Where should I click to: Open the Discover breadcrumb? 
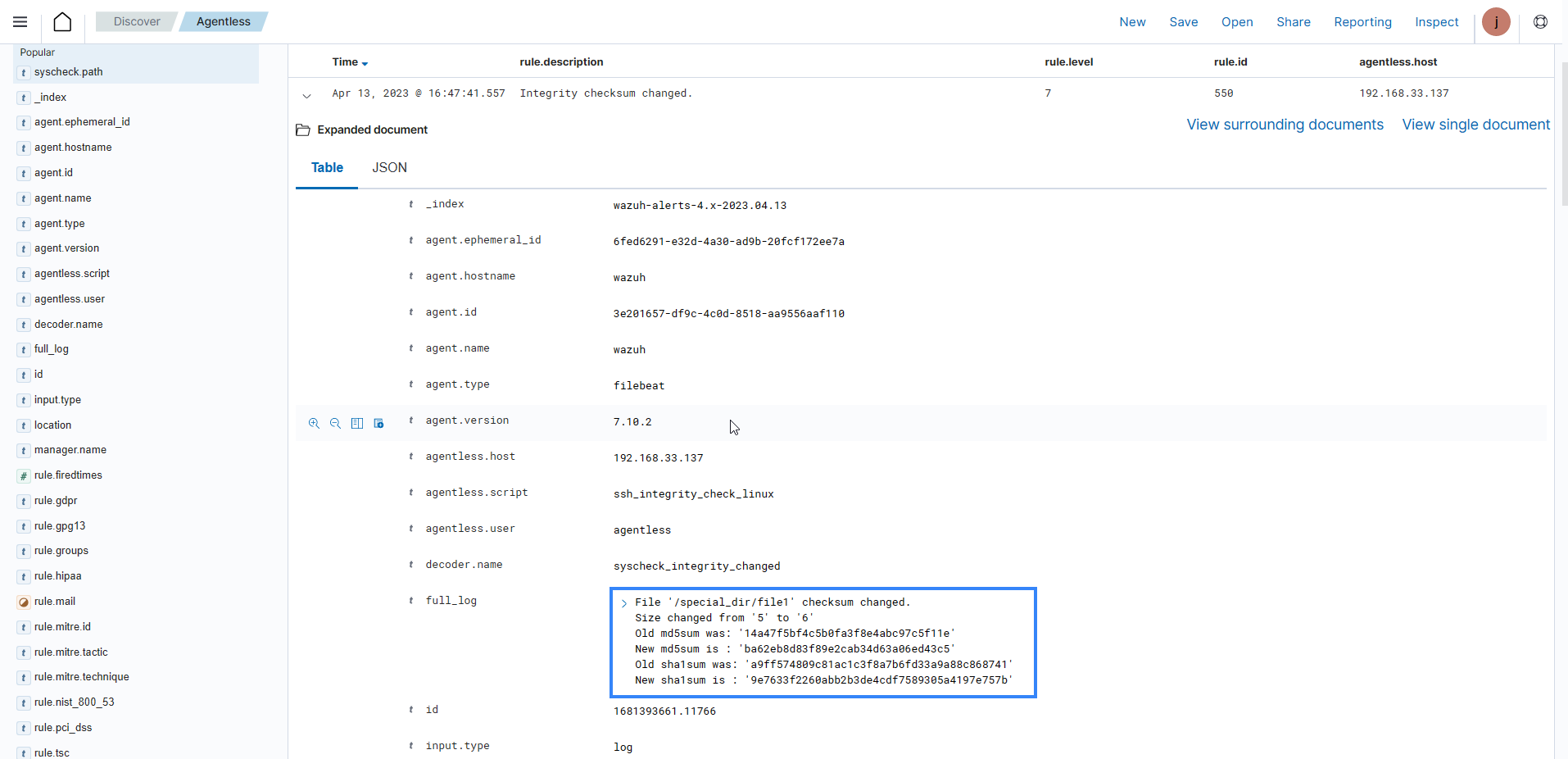click(137, 21)
